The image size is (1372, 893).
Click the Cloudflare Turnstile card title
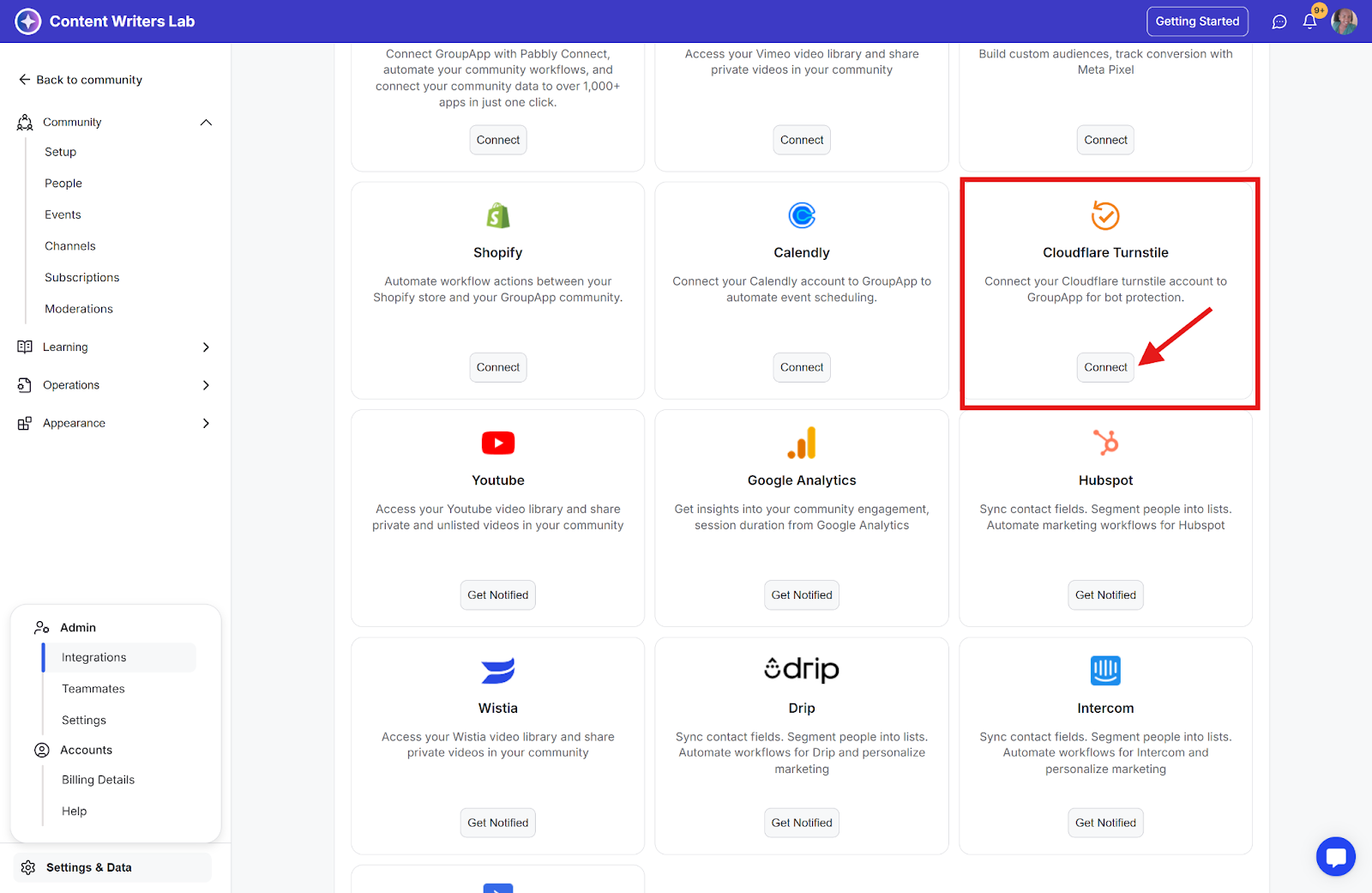tap(1105, 252)
